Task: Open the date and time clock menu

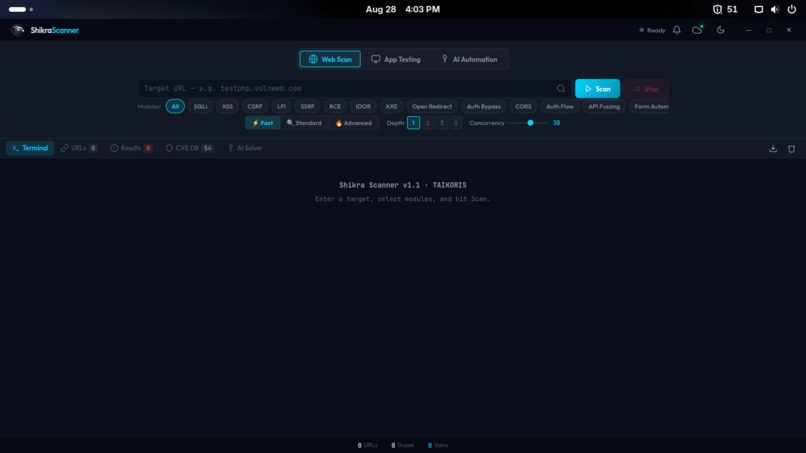Action: click(x=402, y=9)
